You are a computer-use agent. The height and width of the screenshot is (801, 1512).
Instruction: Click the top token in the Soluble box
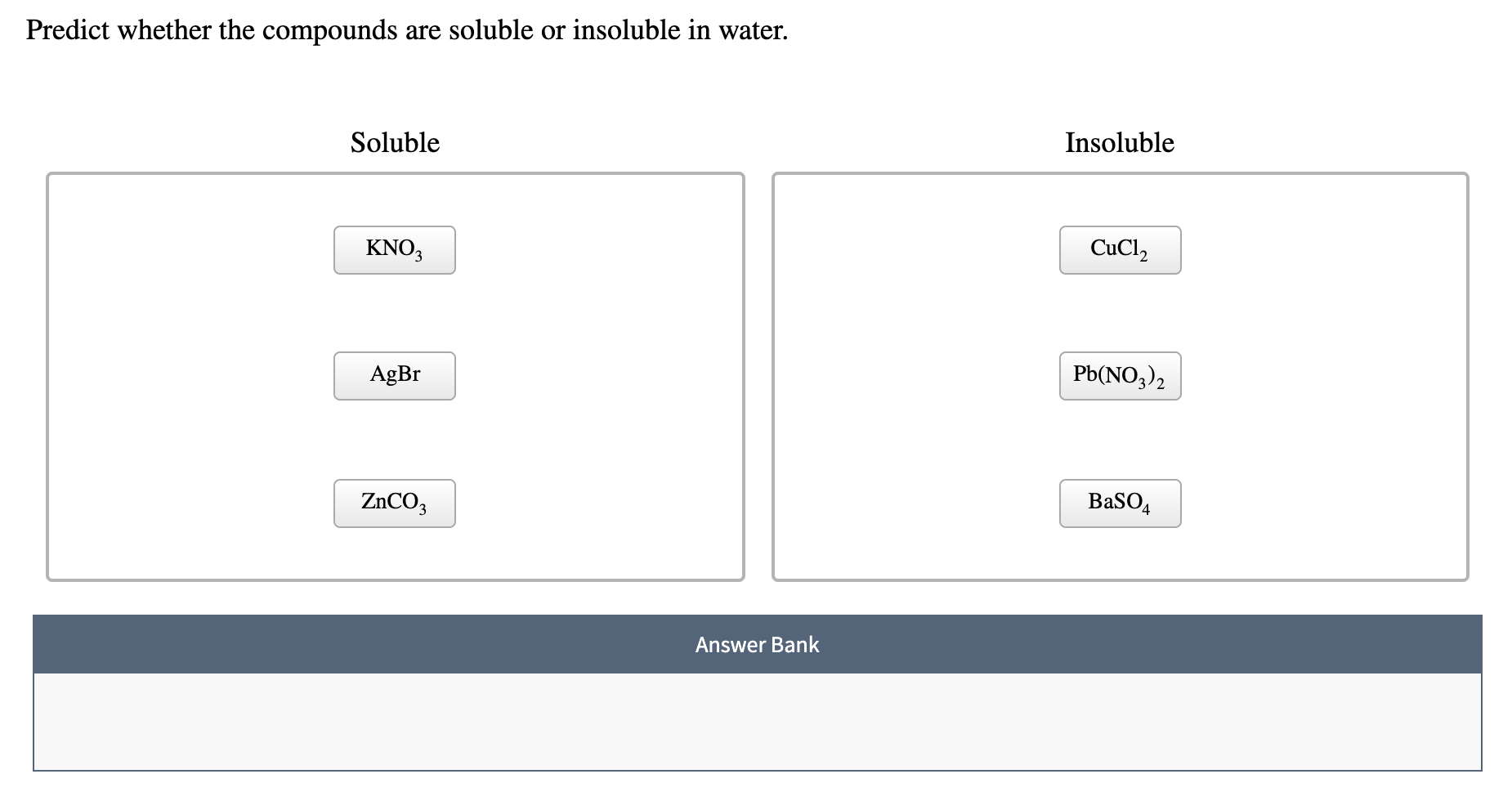[x=394, y=249]
